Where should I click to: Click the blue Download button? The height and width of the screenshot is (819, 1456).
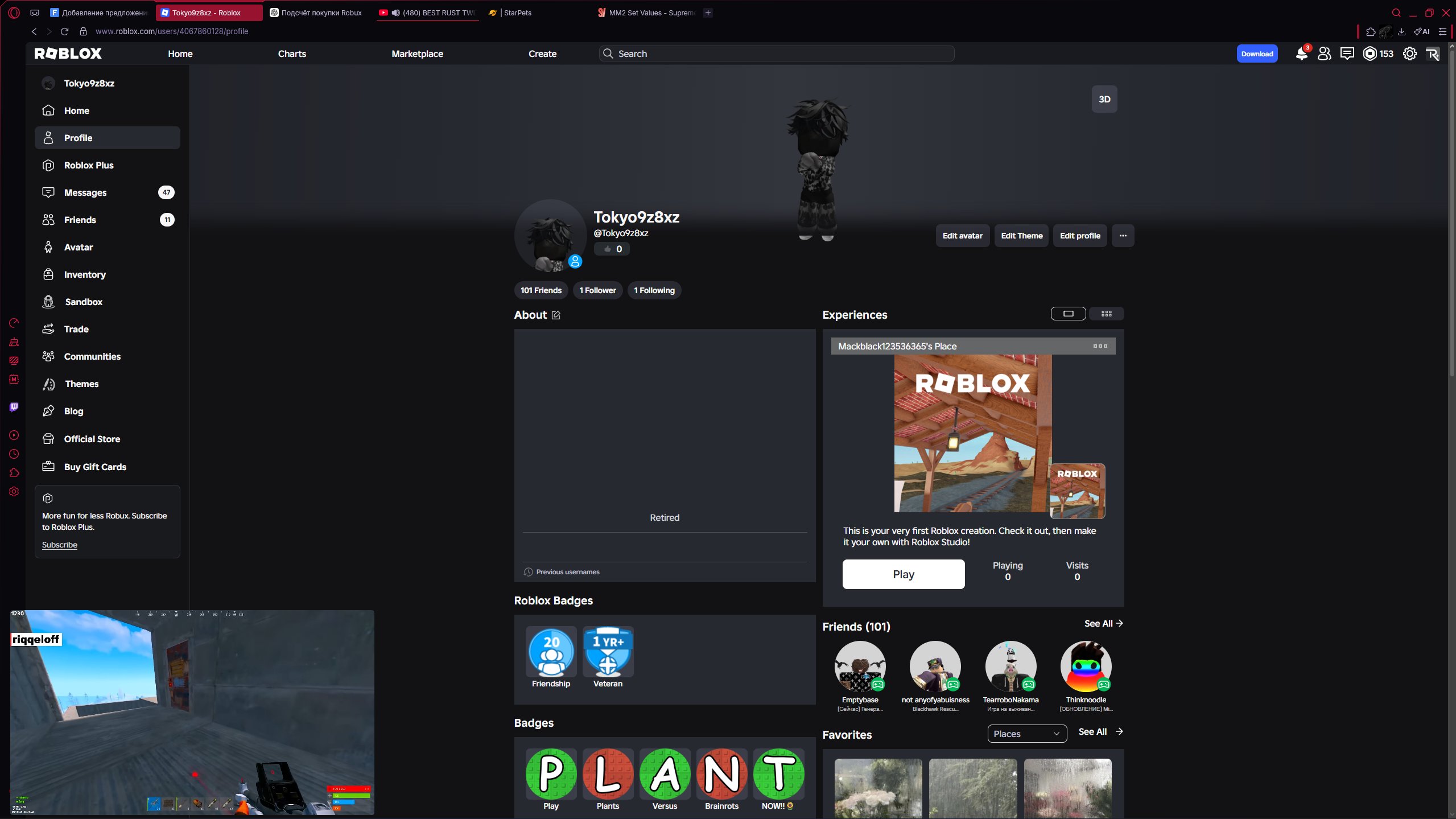pyautogui.click(x=1257, y=53)
